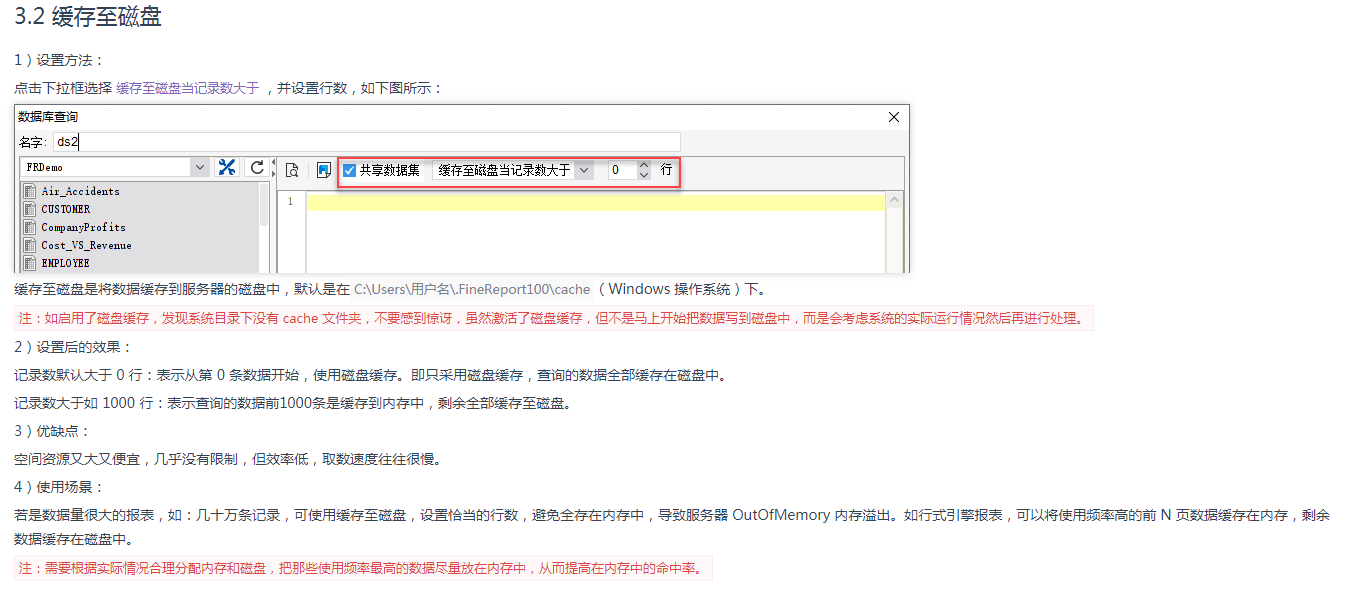Click the sentence starting 记录数大于如 1000 行
The image size is (1357, 600).
click(x=292, y=403)
